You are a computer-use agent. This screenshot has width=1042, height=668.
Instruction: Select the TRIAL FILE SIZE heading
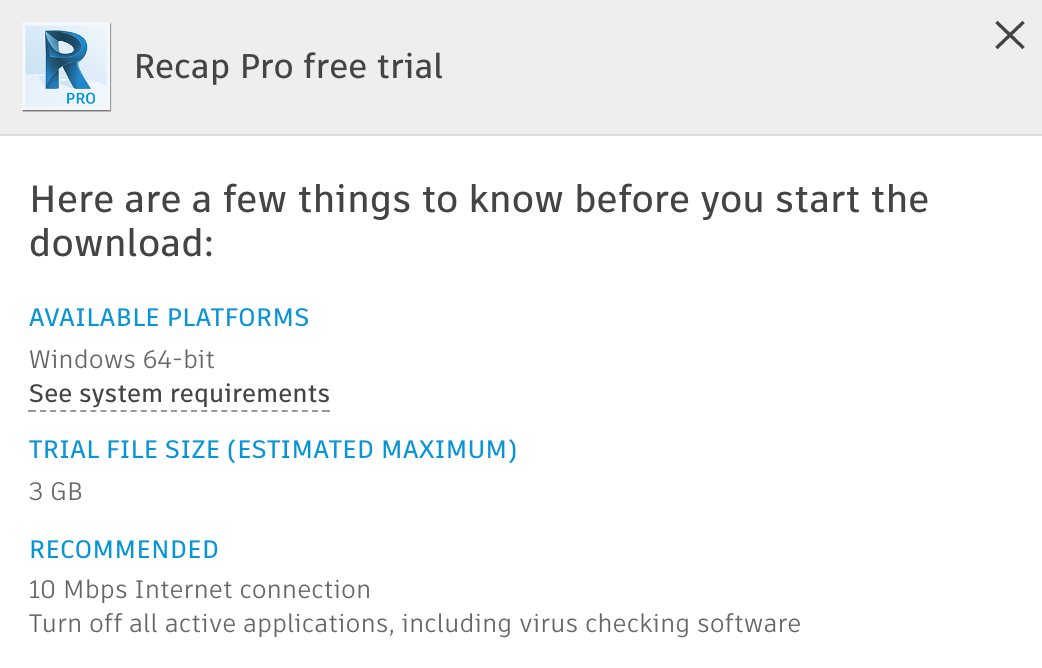125,450
